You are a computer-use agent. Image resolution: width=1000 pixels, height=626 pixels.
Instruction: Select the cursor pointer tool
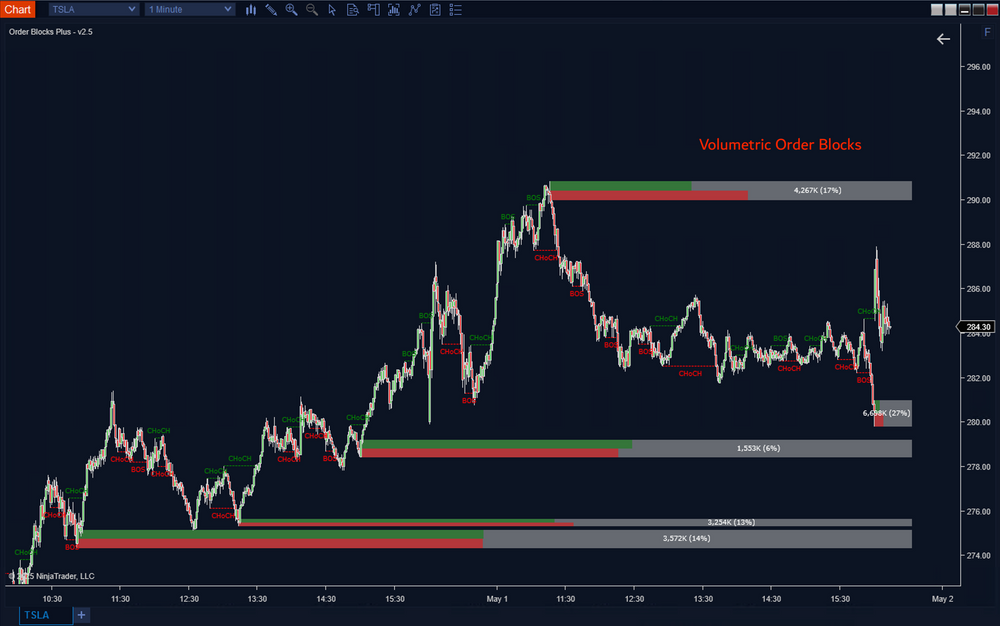332,9
